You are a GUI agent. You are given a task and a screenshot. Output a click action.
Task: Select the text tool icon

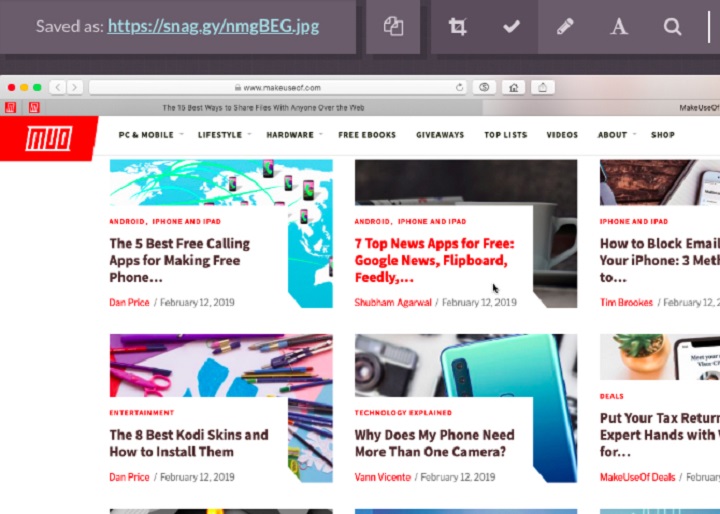(x=619, y=27)
